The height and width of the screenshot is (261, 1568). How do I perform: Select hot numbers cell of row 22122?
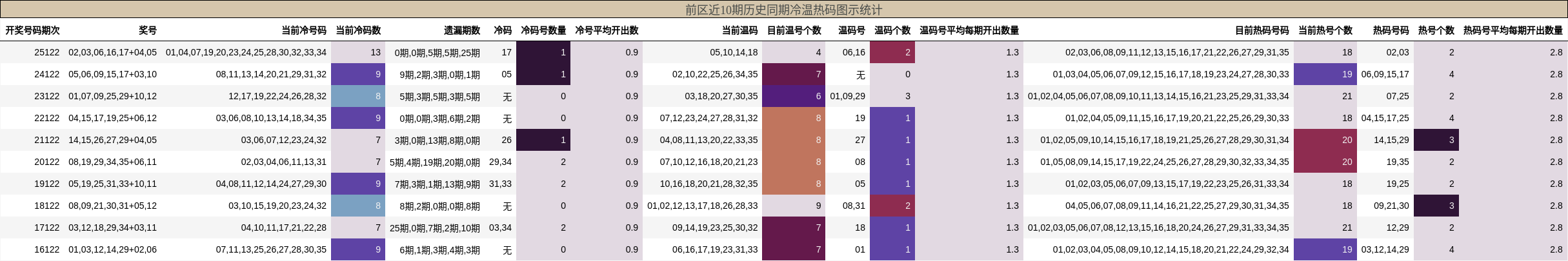(x=1177, y=118)
